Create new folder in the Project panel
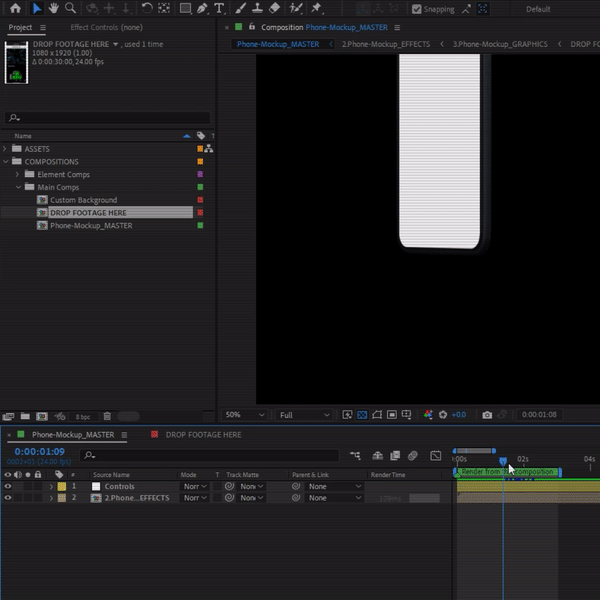The width and height of the screenshot is (600, 600). 25,416
